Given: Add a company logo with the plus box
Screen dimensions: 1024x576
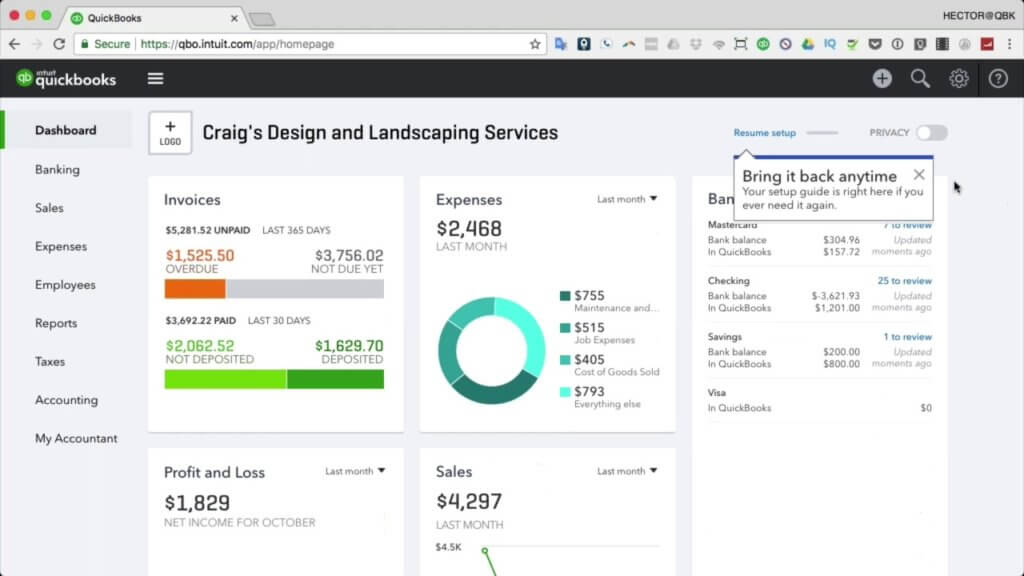Looking at the screenshot, I should click(x=170, y=133).
